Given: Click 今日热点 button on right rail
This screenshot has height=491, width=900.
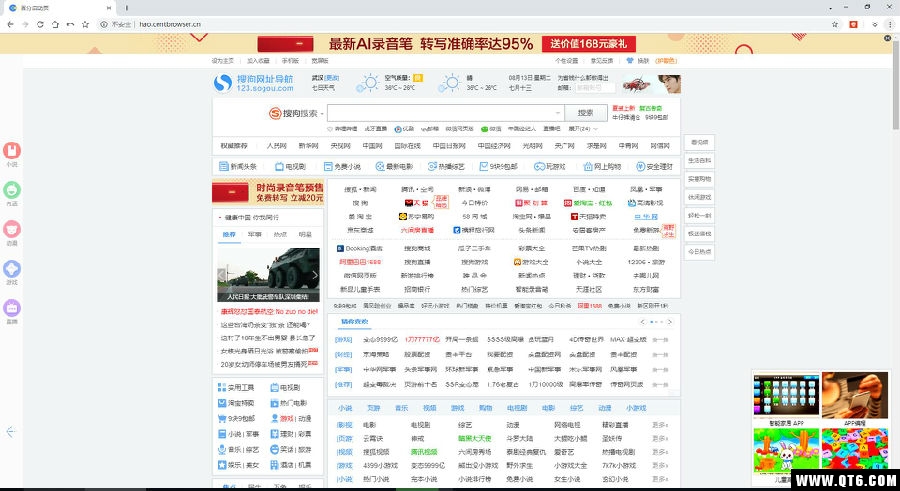Looking at the screenshot, I should [699, 252].
